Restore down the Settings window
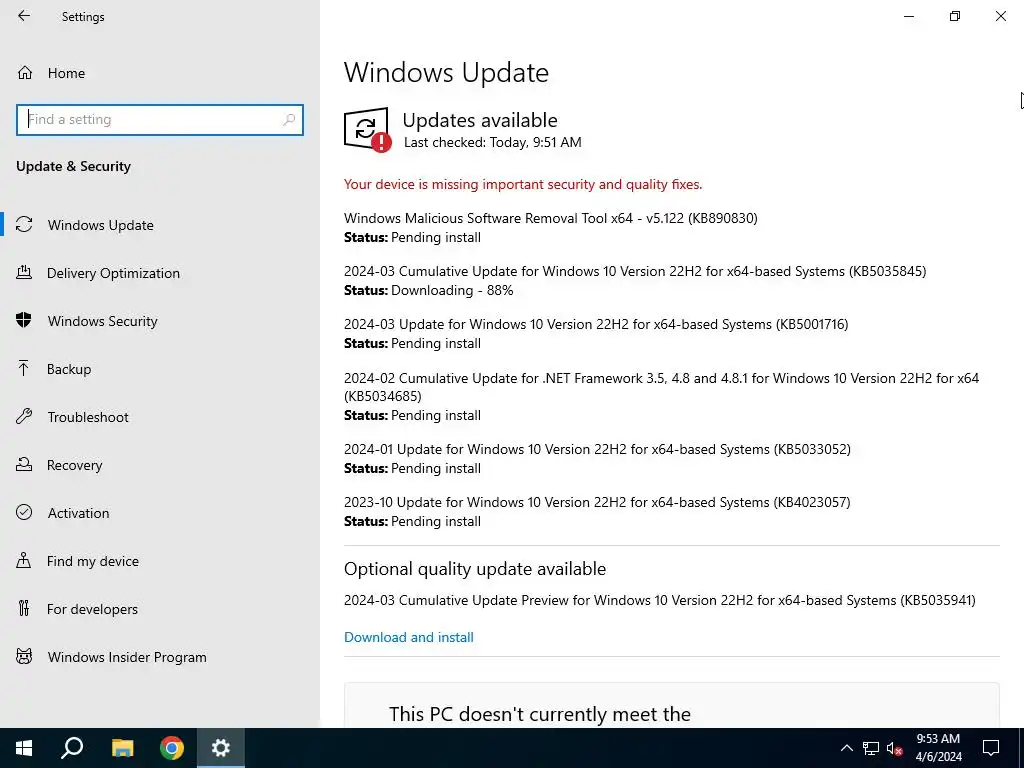Image resolution: width=1024 pixels, height=768 pixels. pos(955,16)
